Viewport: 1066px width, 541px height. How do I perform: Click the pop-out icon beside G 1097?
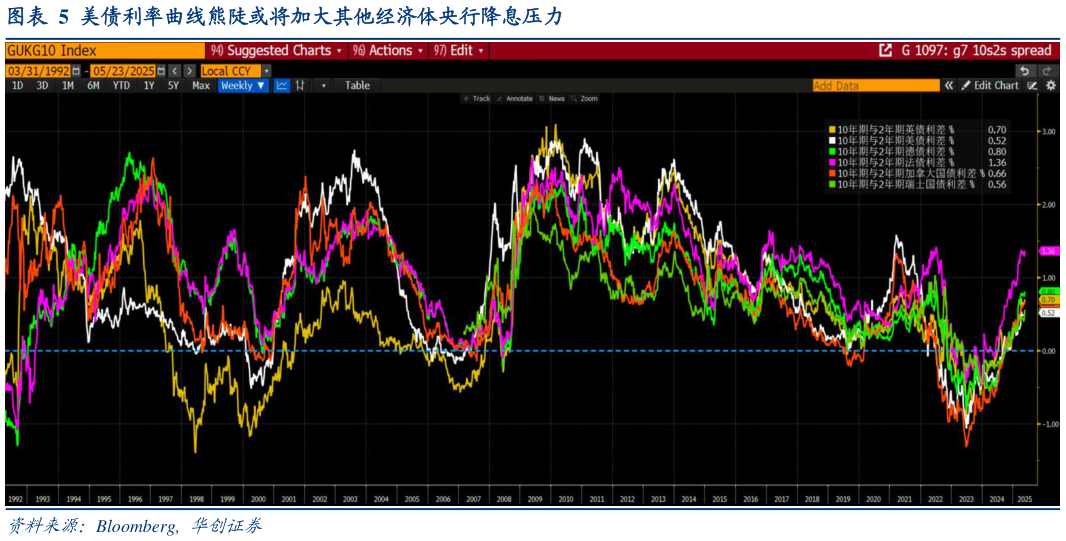[x=885, y=51]
